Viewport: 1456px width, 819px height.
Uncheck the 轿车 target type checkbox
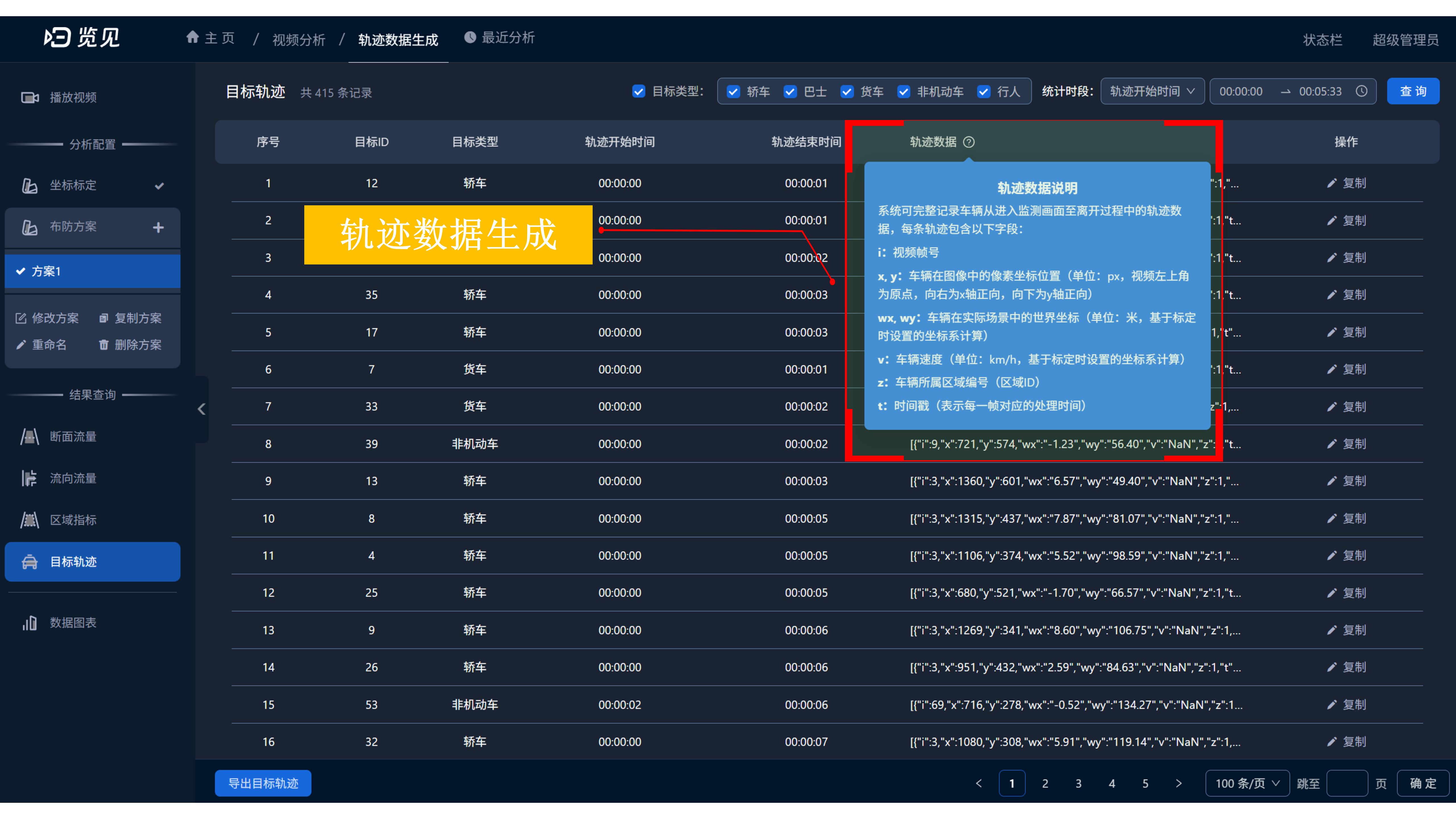click(x=733, y=92)
